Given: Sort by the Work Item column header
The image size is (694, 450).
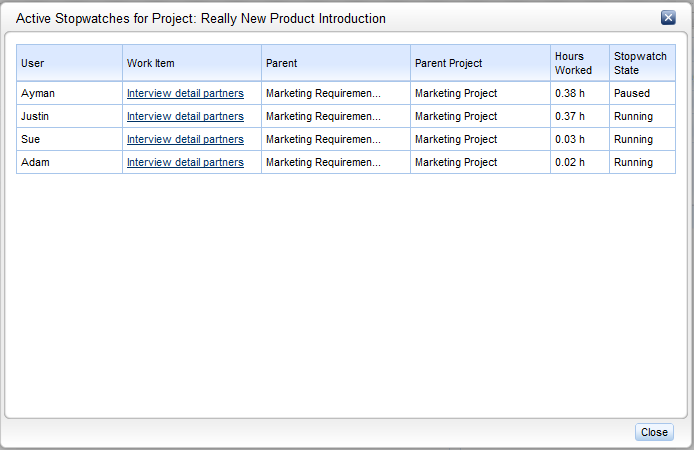Looking at the screenshot, I should pos(192,63).
